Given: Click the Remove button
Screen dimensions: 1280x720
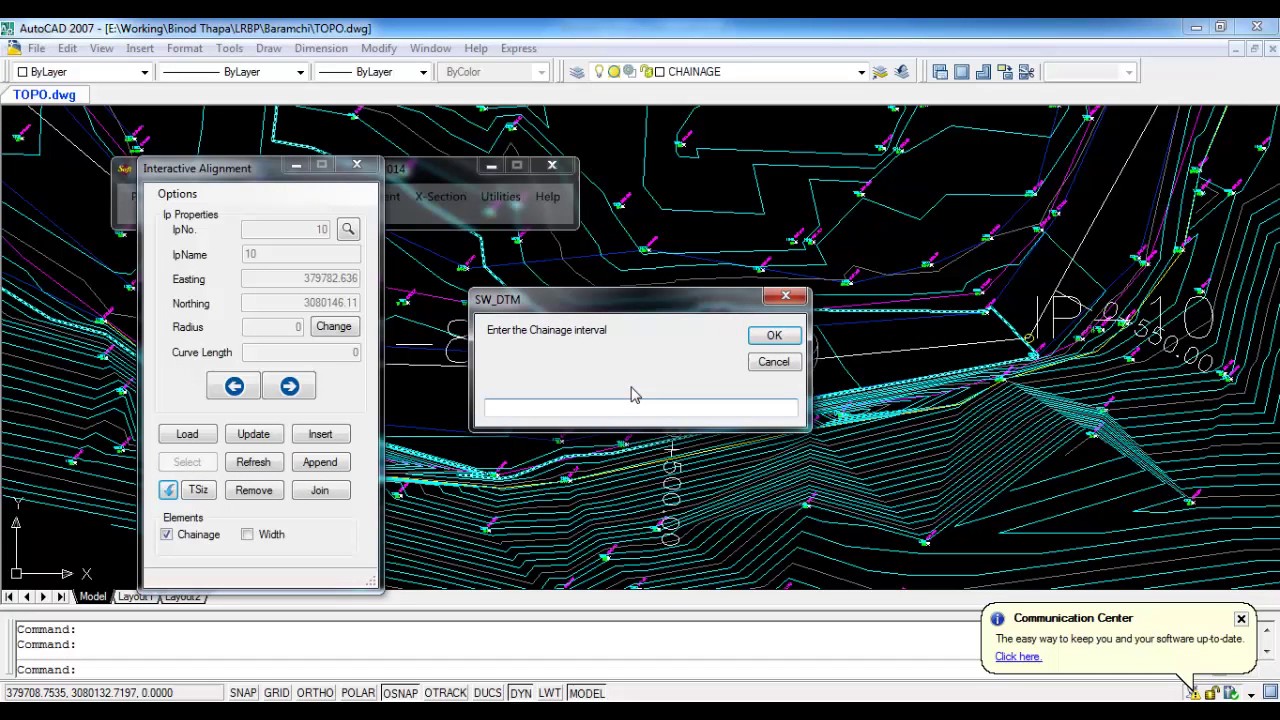Looking at the screenshot, I should pyautogui.click(x=254, y=490).
